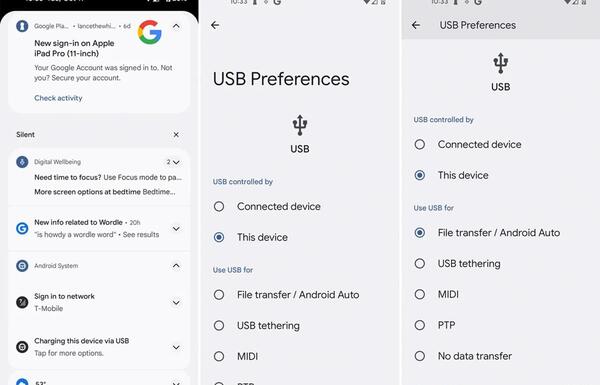Tap the Sign in to network icon
This screenshot has width=600, height=385.
point(22,302)
